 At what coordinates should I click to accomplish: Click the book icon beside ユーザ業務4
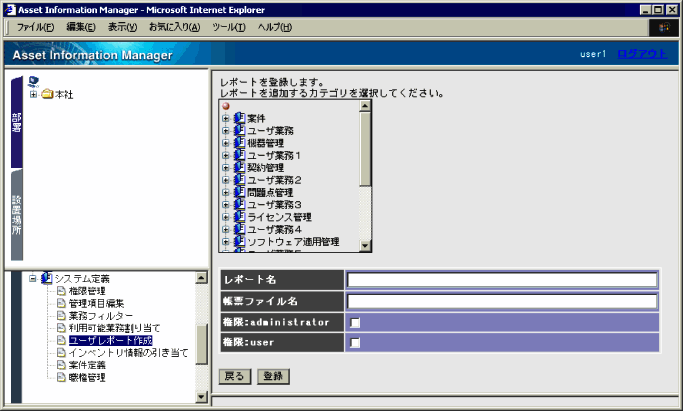pos(239,229)
